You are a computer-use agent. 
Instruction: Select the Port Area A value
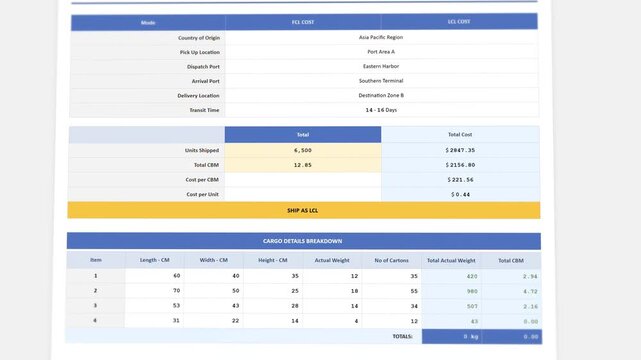pyautogui.click(x=381, y=52)
